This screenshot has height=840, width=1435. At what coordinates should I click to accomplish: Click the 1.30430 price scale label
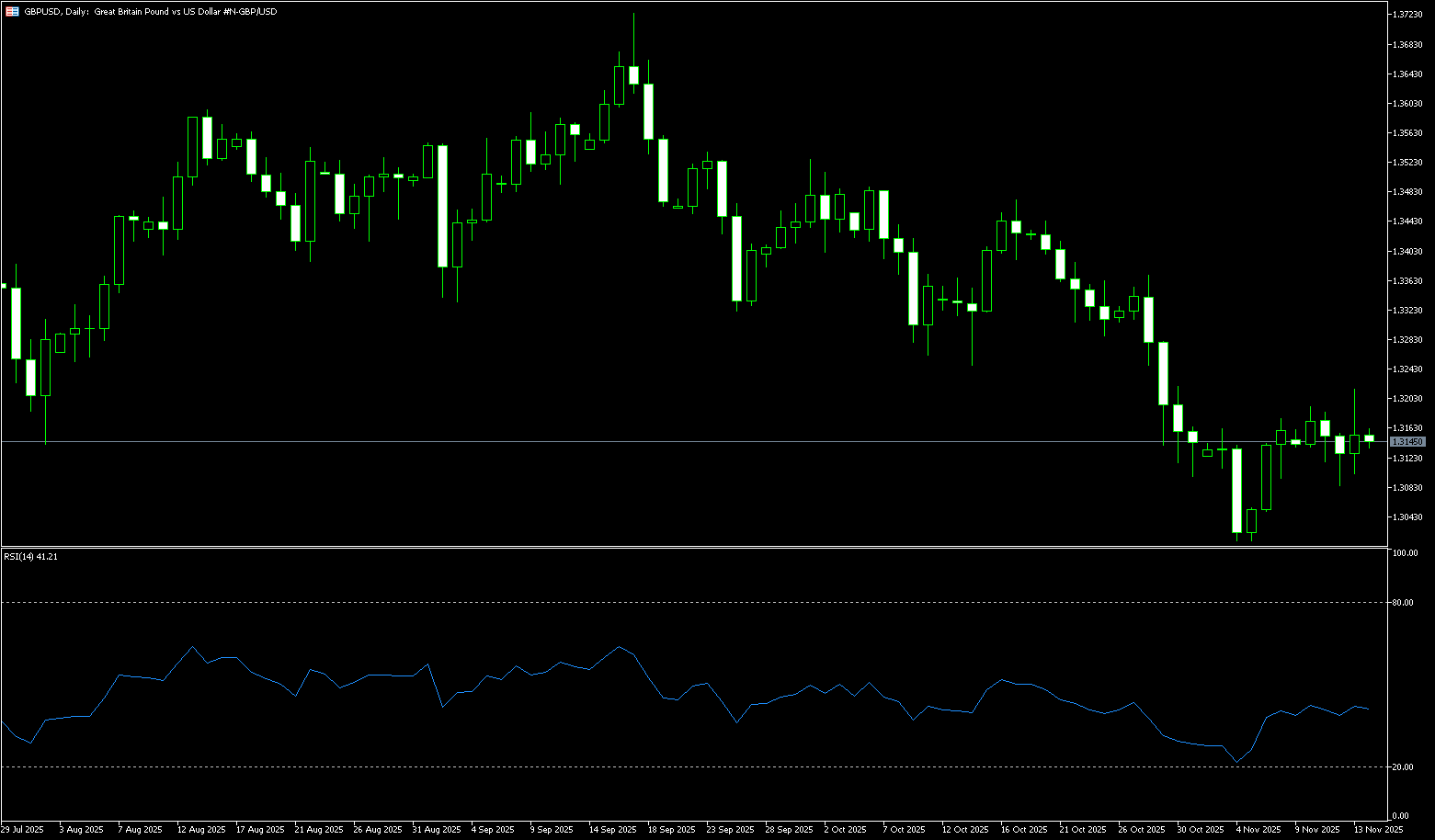tap(1407, 516)
